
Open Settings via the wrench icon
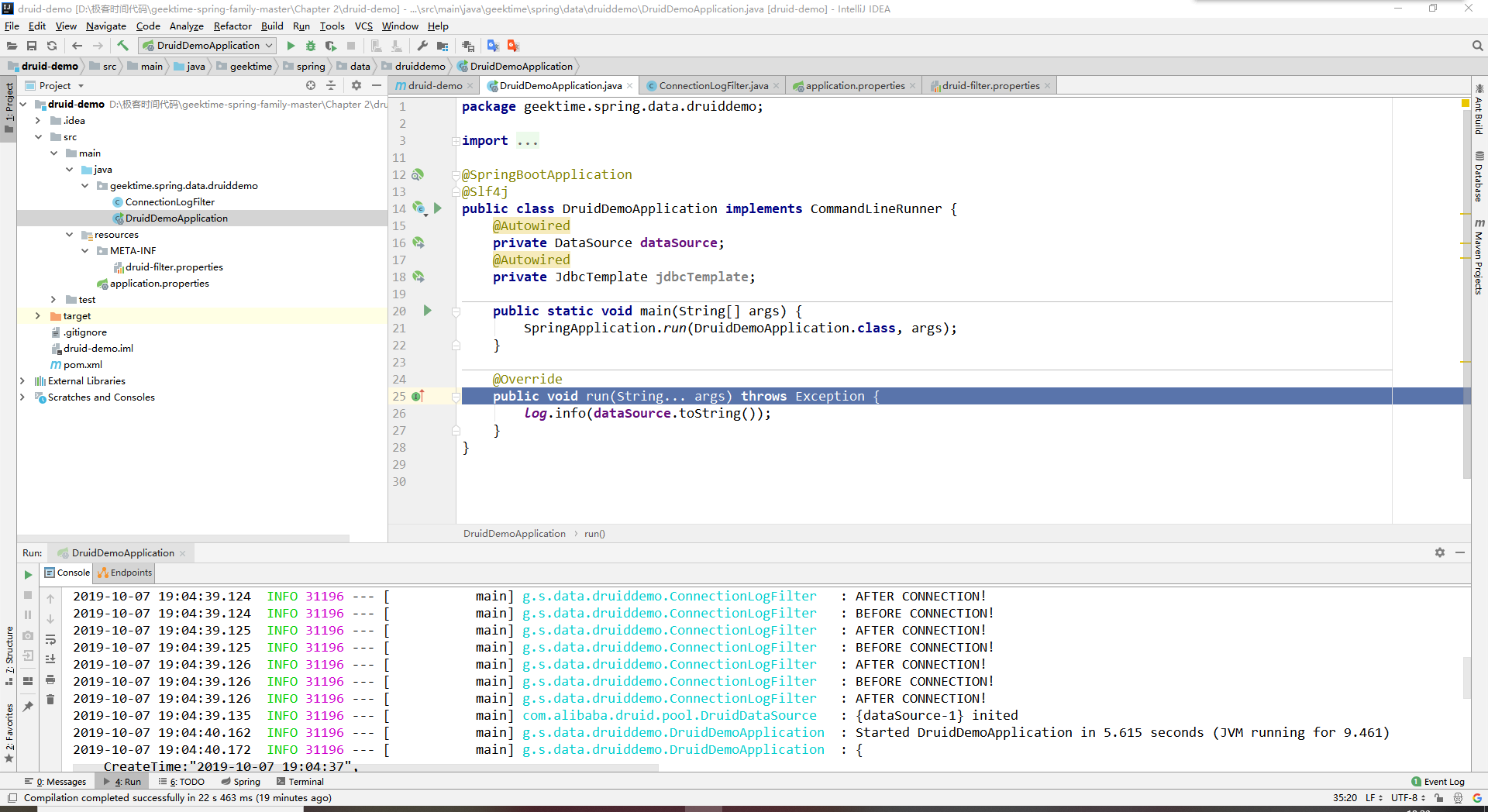pyautogui.click(x=422, y=45)
